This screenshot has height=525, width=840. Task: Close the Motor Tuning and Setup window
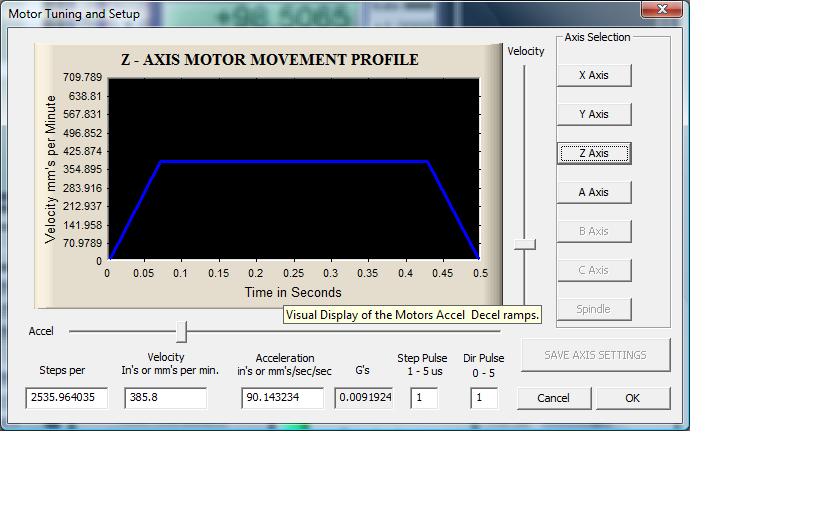661,10
